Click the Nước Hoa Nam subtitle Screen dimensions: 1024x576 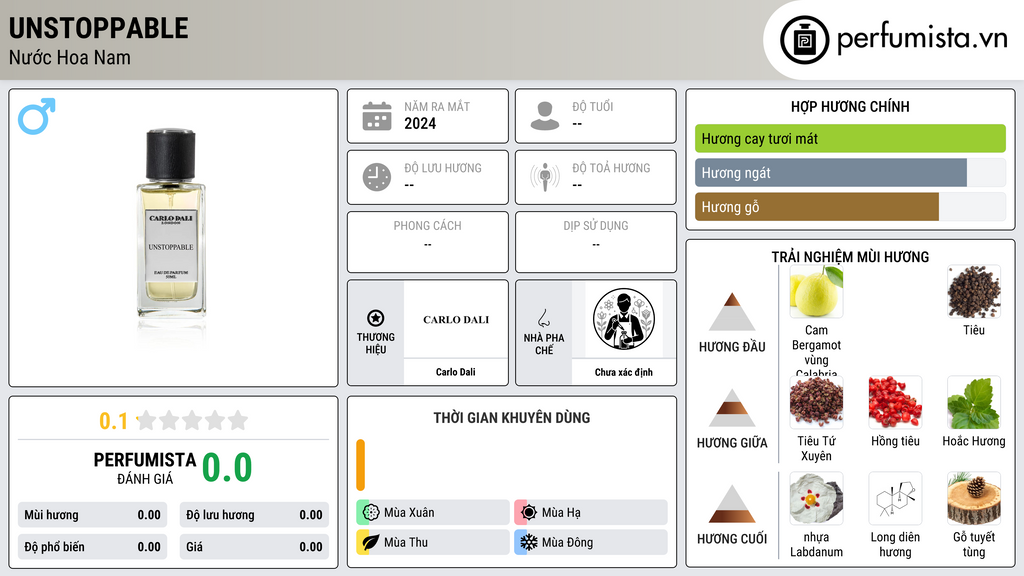pyautogui.click(x=70, y=57)
